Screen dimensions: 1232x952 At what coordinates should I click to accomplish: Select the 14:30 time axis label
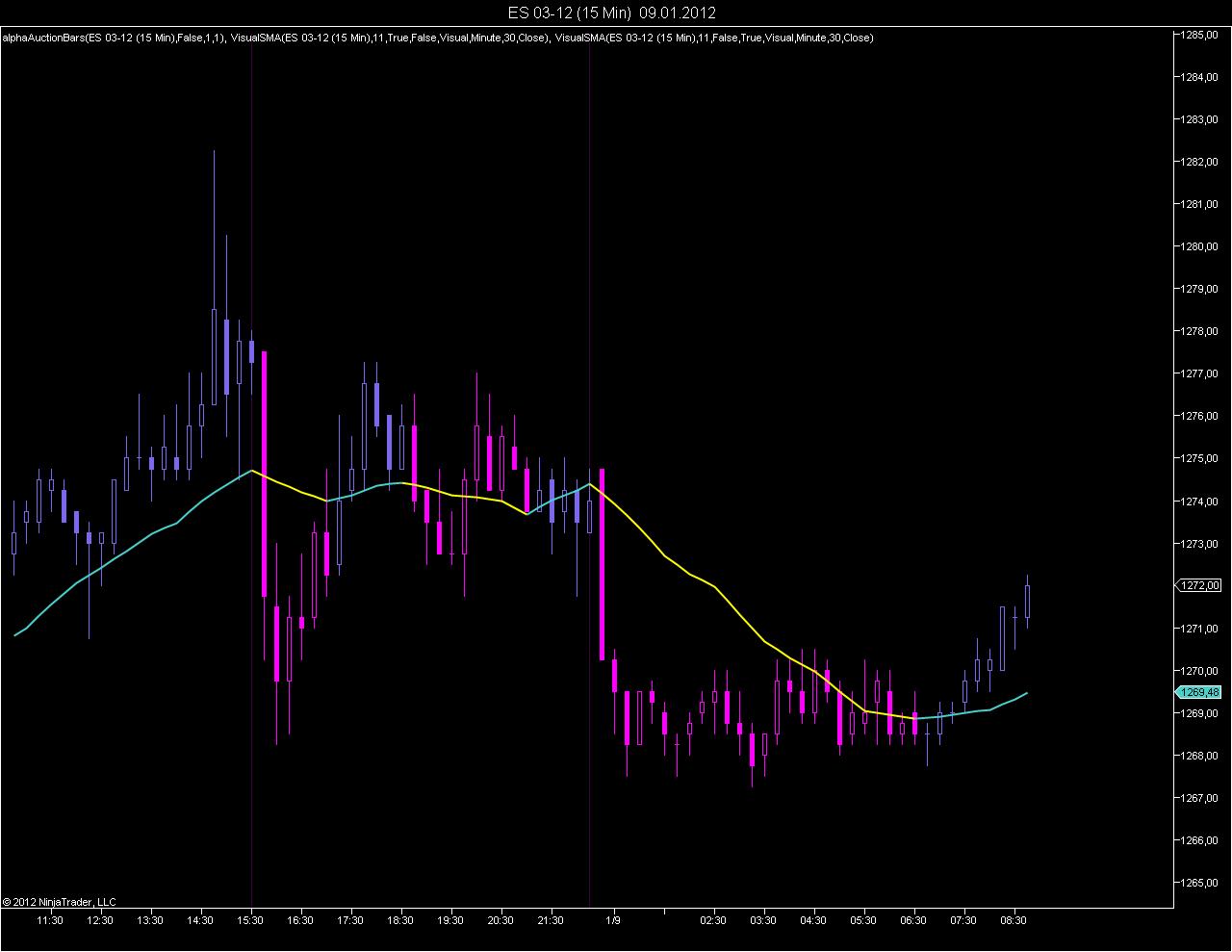click(200, 920)
